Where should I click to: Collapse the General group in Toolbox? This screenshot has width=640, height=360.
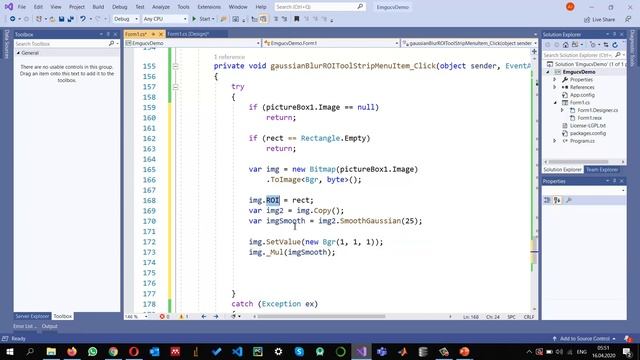(x=18, y=53)
